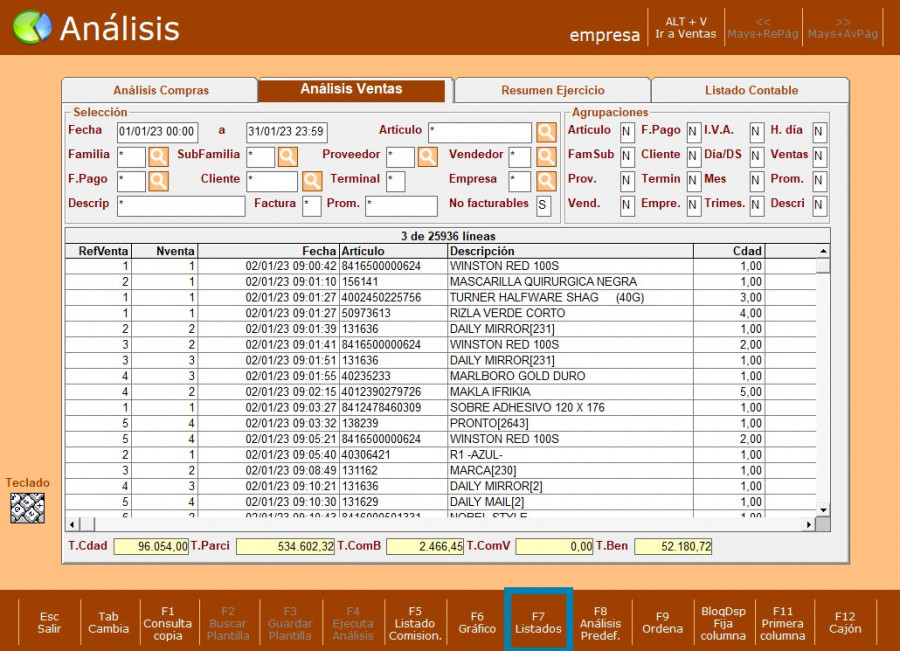Switch to the Análisis Compras tab
This screenshot has height=651, width=900.
click(161, 91)
